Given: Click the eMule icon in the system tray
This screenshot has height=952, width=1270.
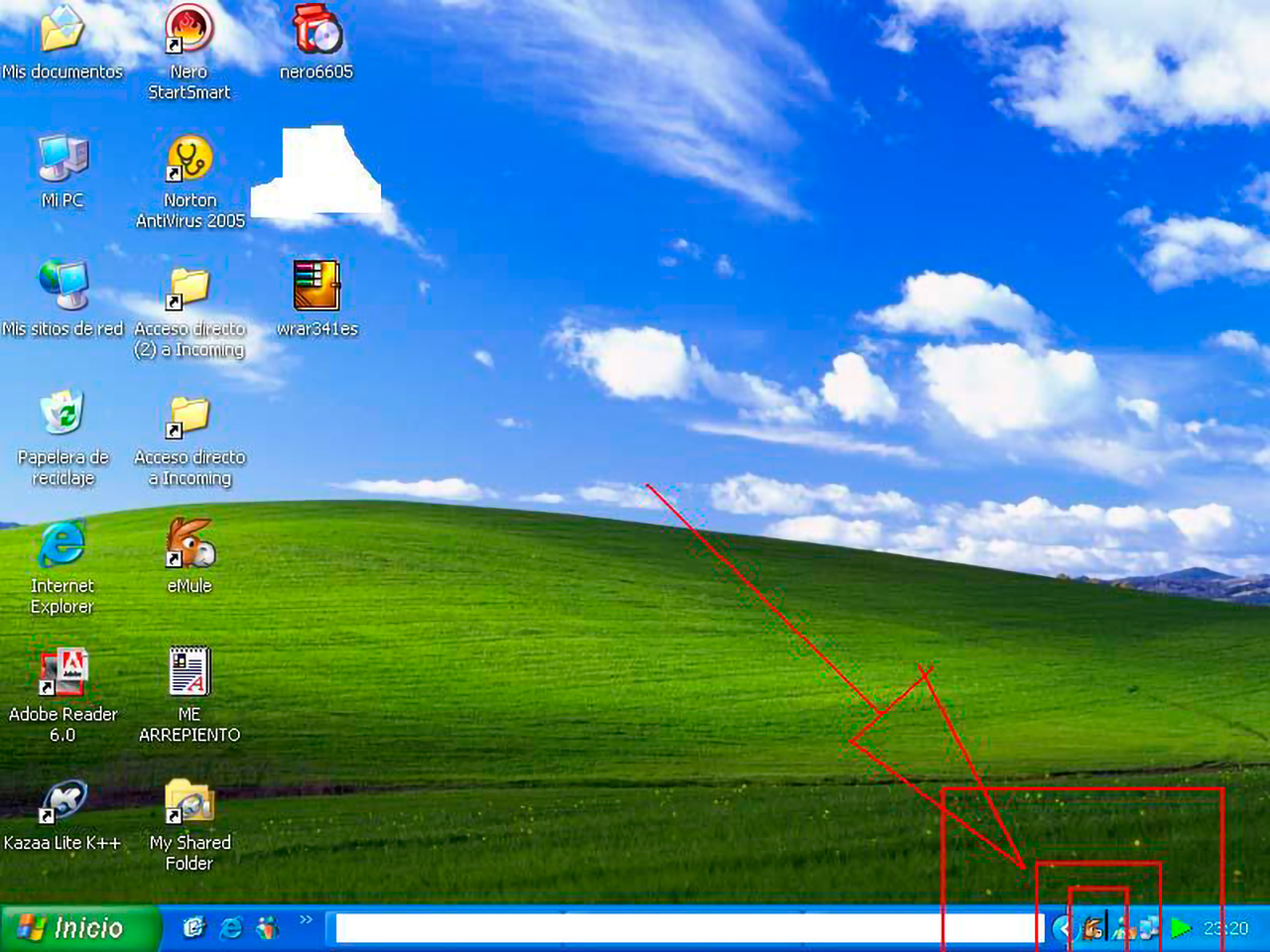Looking at the screenshot, I should 1093,929.
